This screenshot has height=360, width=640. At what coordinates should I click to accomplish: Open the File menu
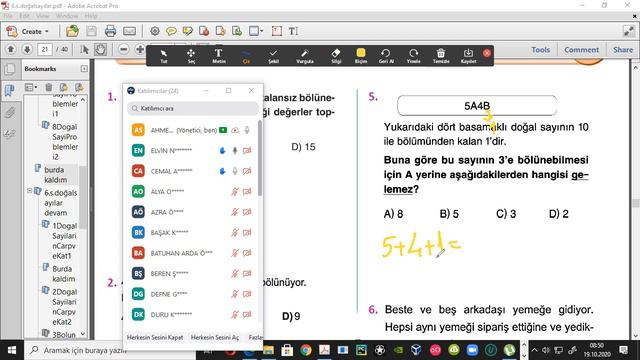coord(8,16)
